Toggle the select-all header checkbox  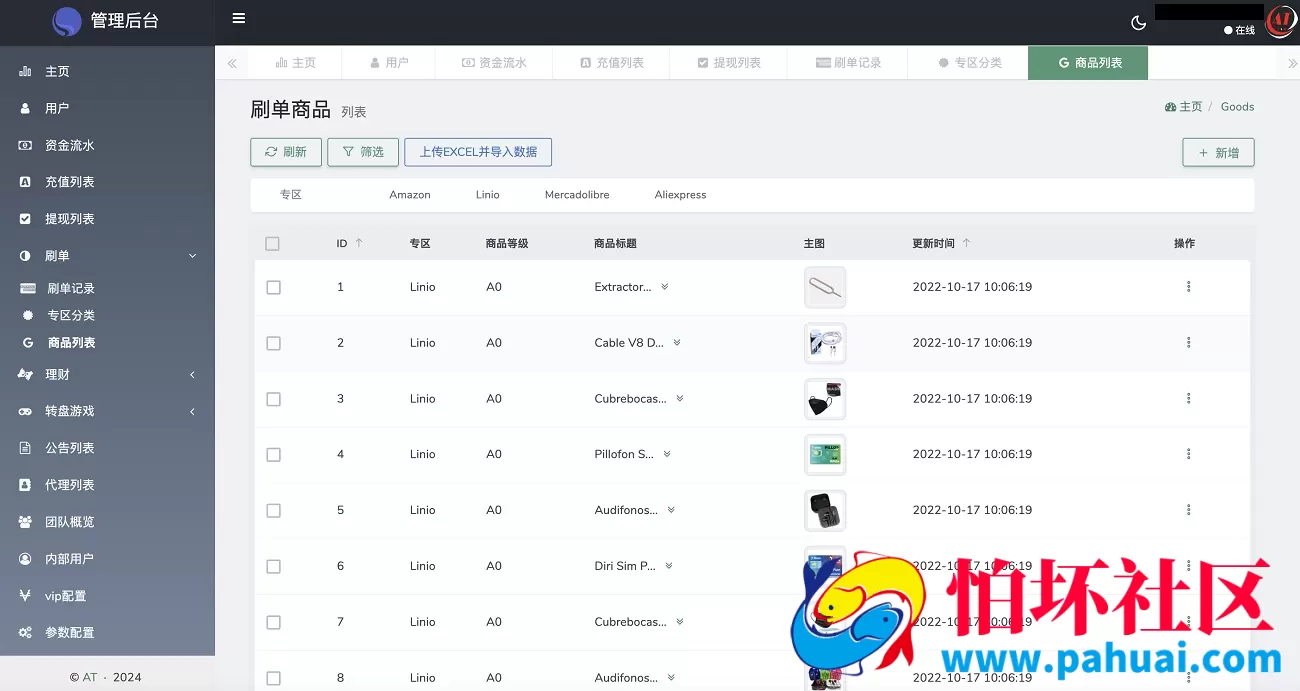pos(272,243)
